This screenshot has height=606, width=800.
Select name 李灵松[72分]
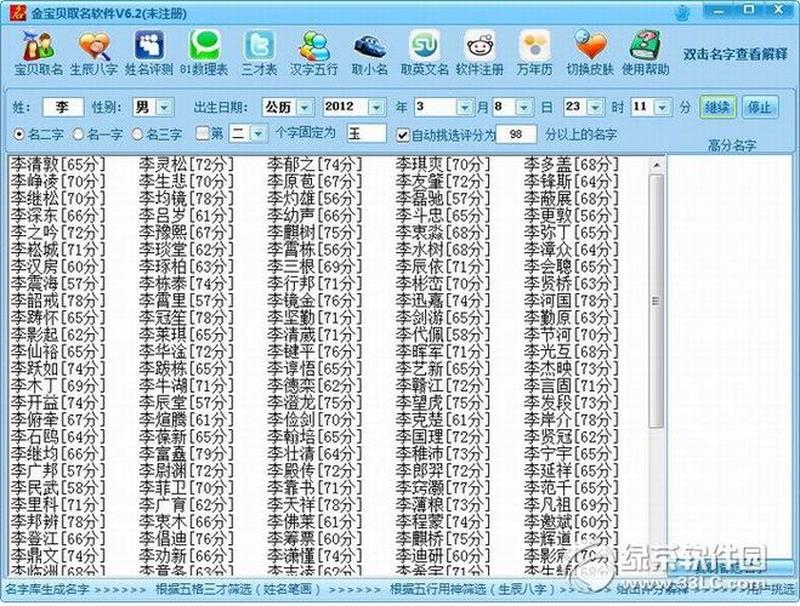click(186, 164)
